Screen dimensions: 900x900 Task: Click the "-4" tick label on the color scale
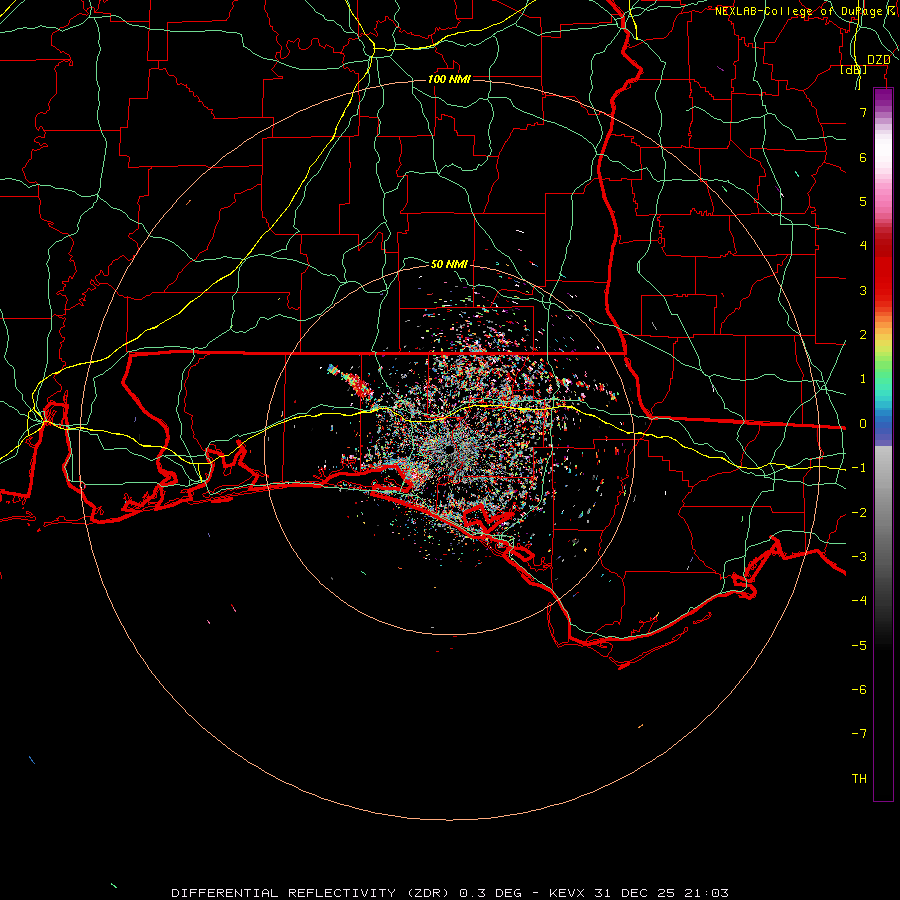(x=859, y=600)
